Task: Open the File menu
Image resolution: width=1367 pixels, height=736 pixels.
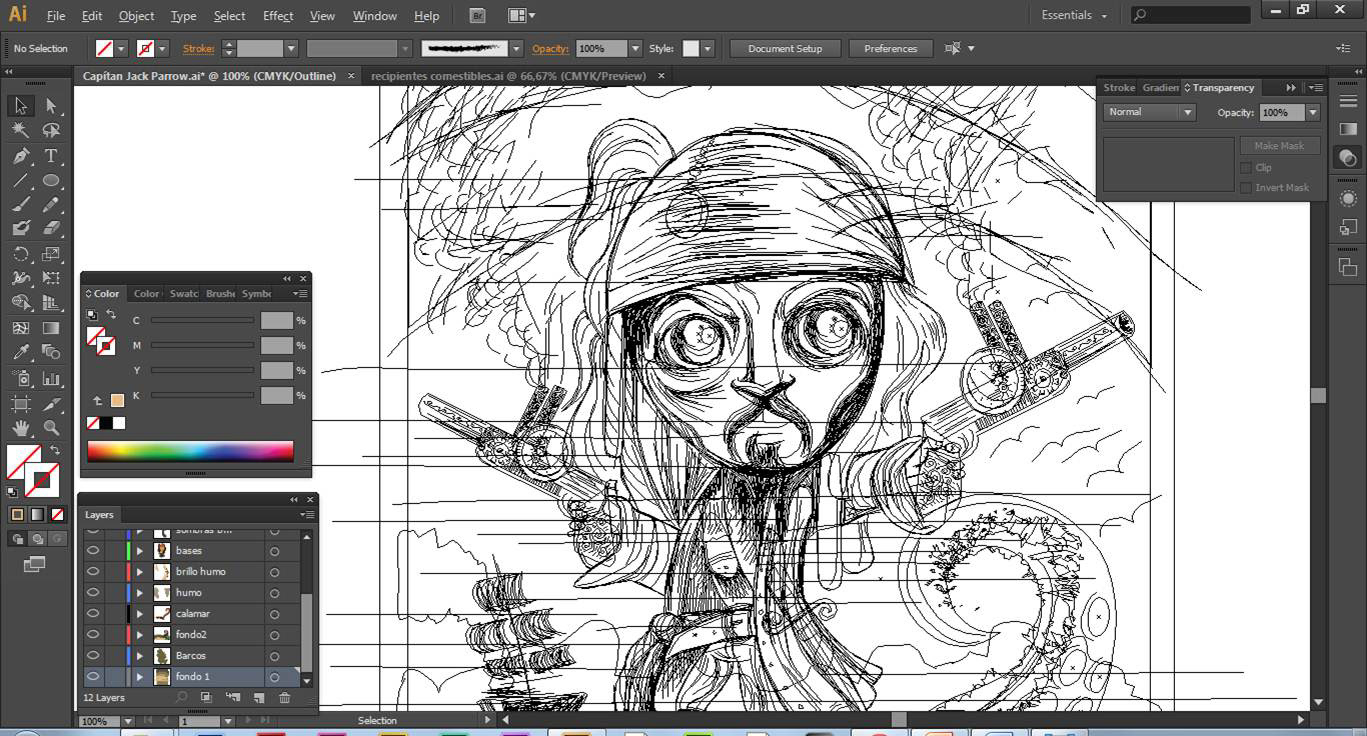Action: click(x=56, y=16)
